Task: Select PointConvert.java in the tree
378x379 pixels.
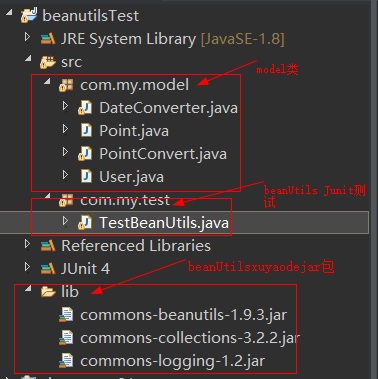Action: pyautogui.click(x=163, y=154)
